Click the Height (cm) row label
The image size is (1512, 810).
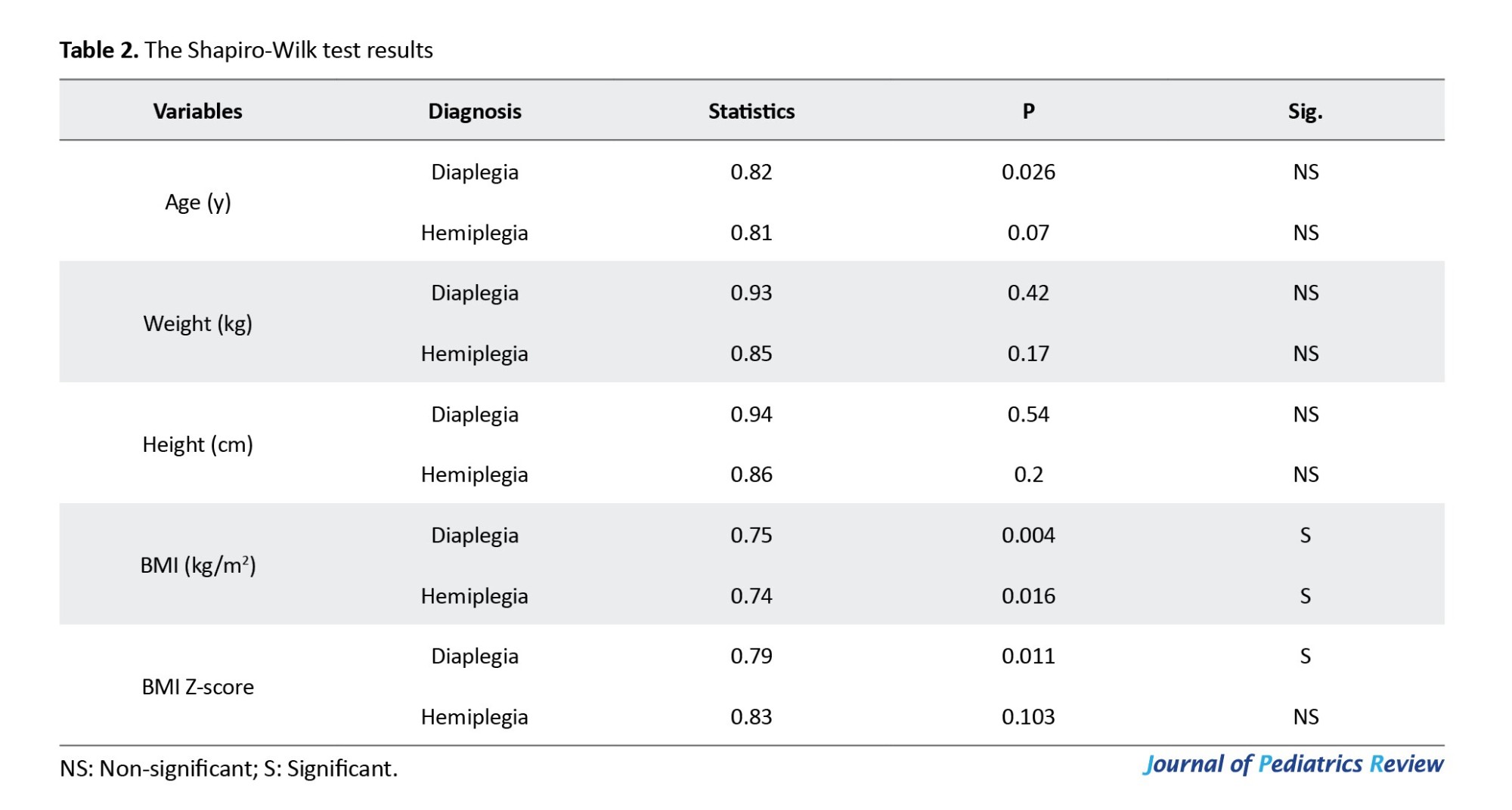[197, 444]
